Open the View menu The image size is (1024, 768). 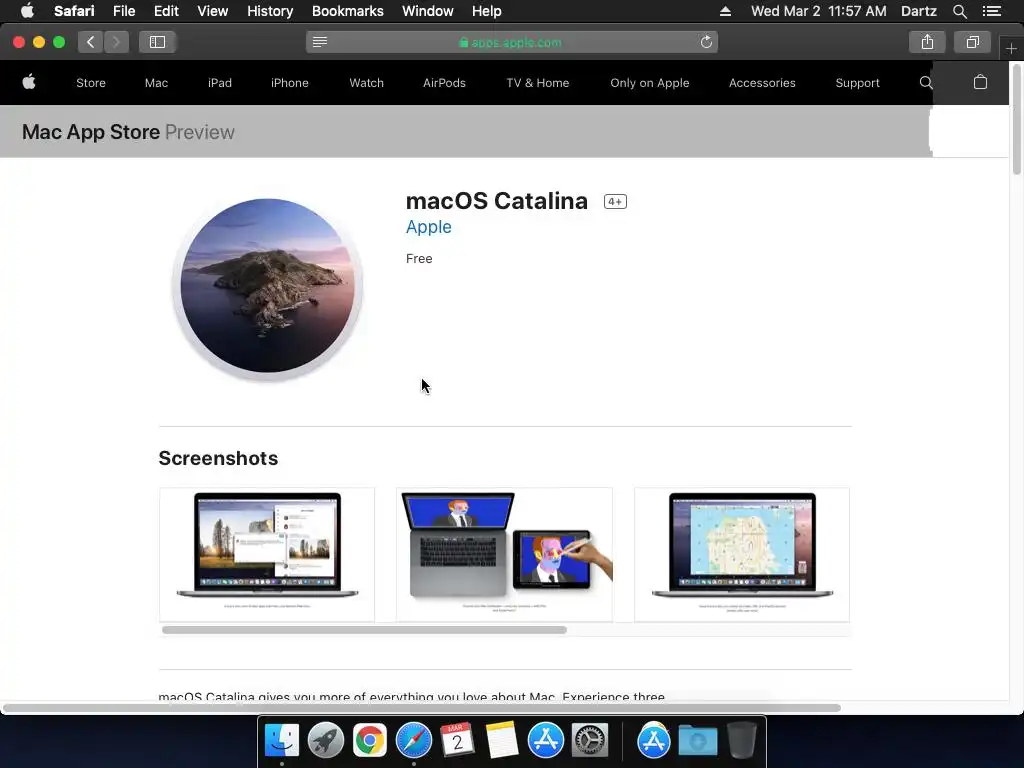[212, 11]
